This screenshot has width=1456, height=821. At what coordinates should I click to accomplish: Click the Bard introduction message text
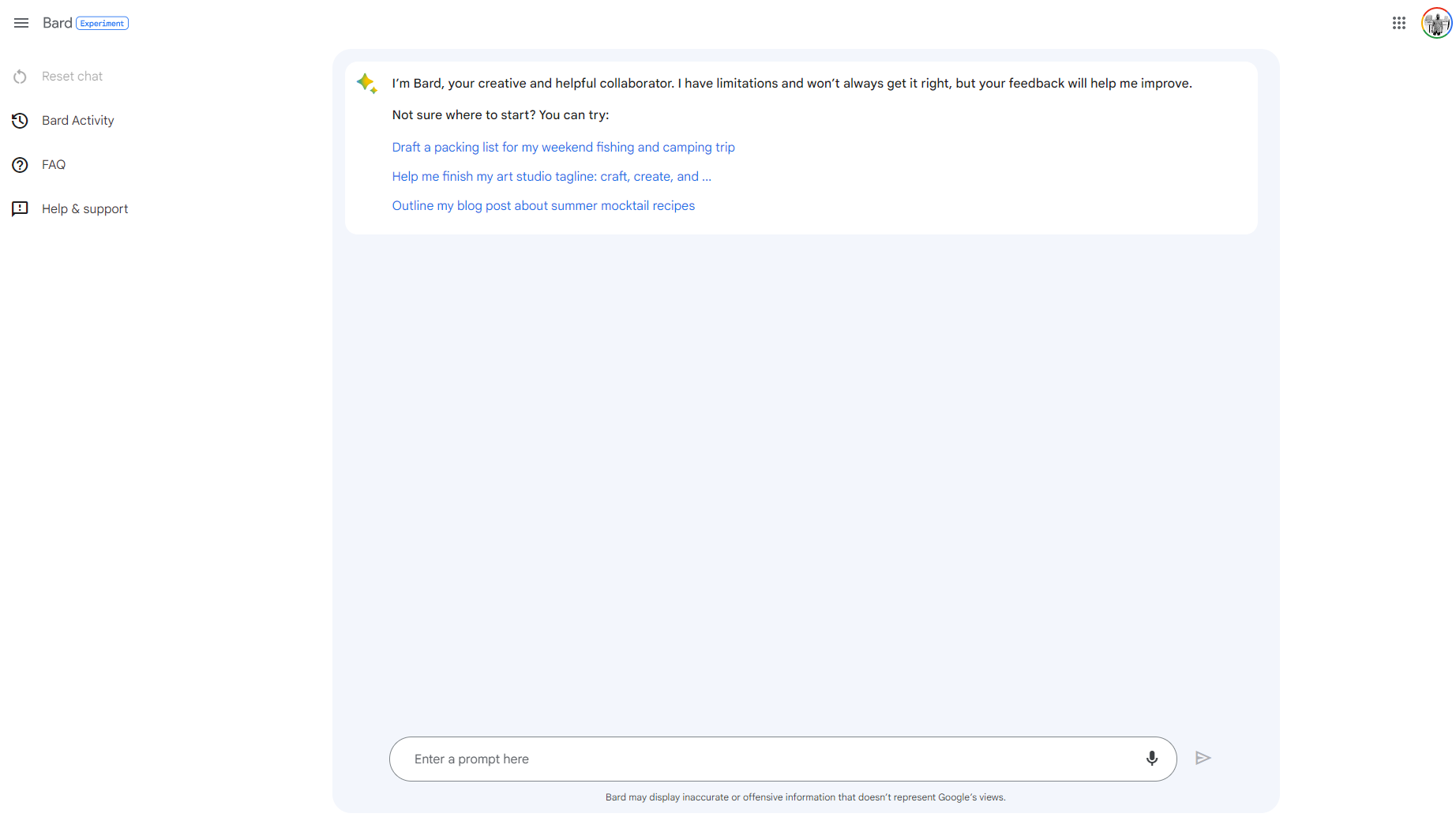tap(792, 84)
